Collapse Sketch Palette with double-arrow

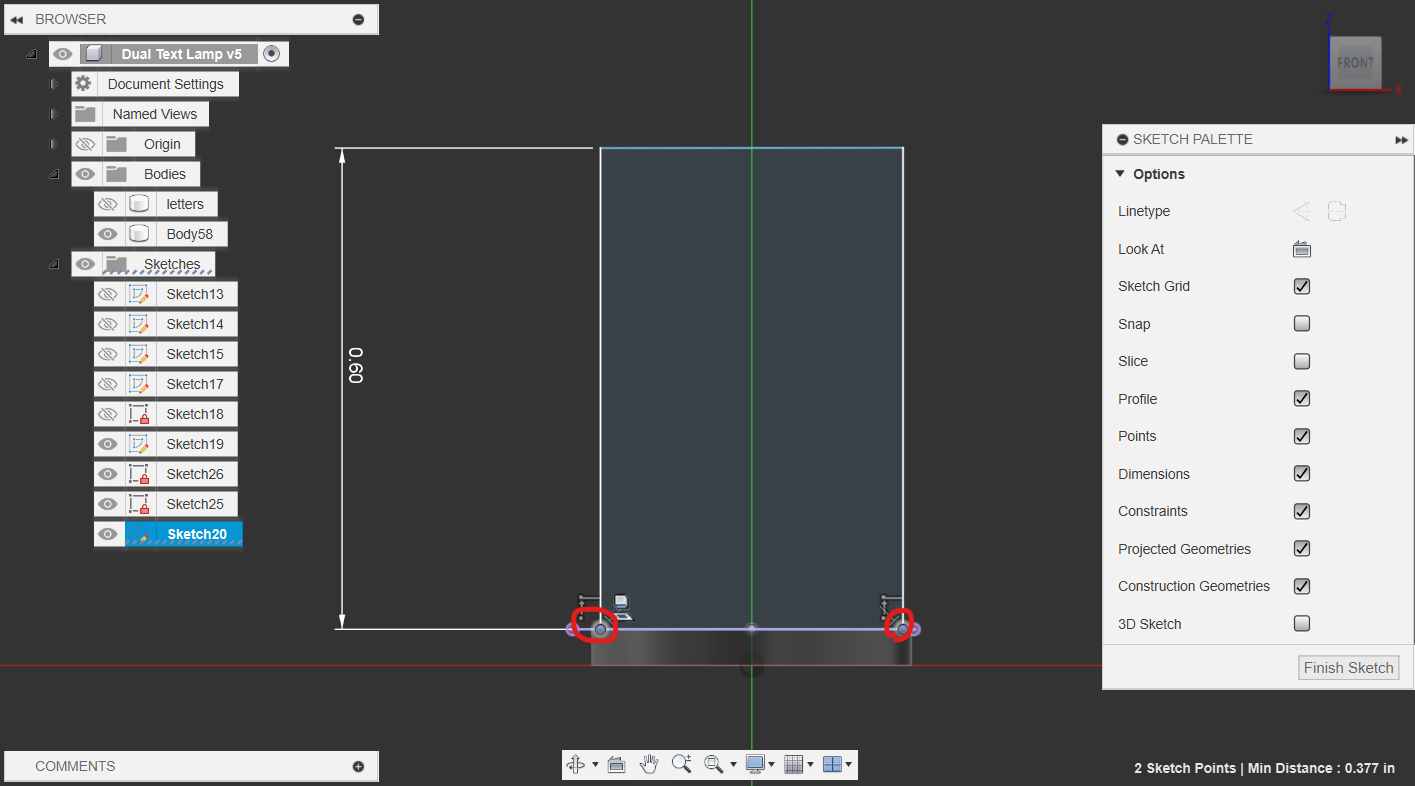tap(1401, 140)
